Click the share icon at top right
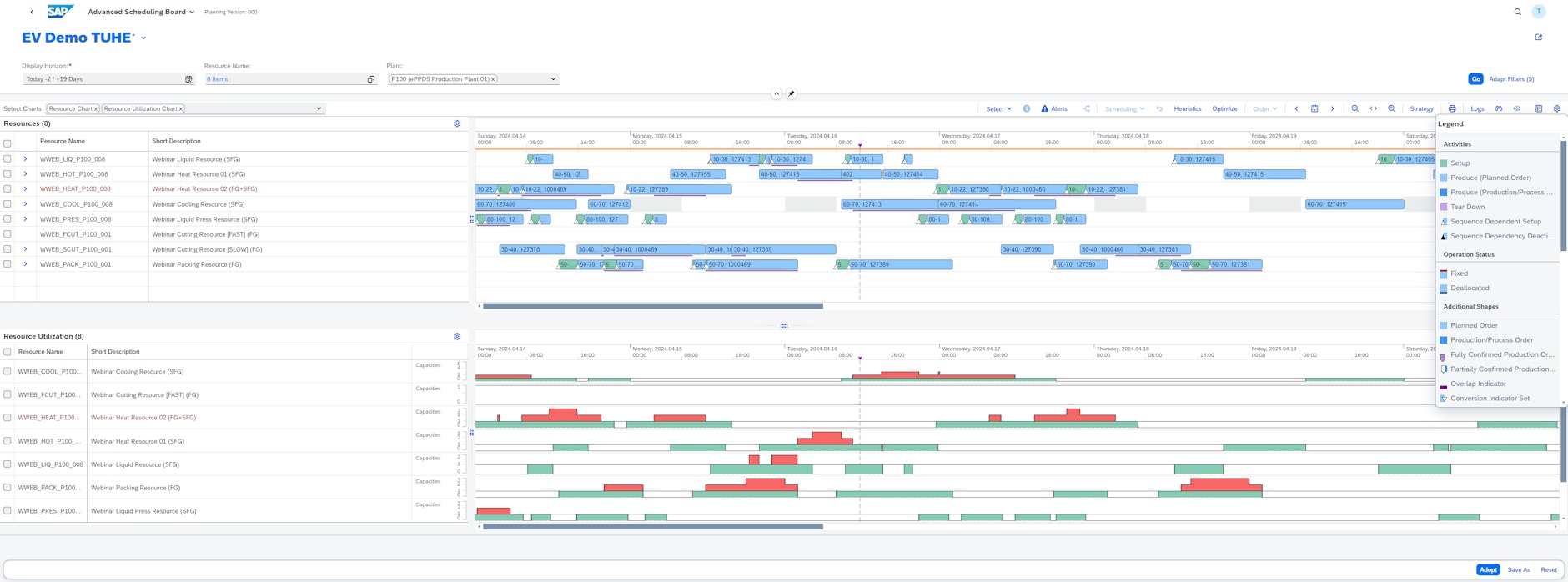 pyautogui.click(x=1539, y=38)
